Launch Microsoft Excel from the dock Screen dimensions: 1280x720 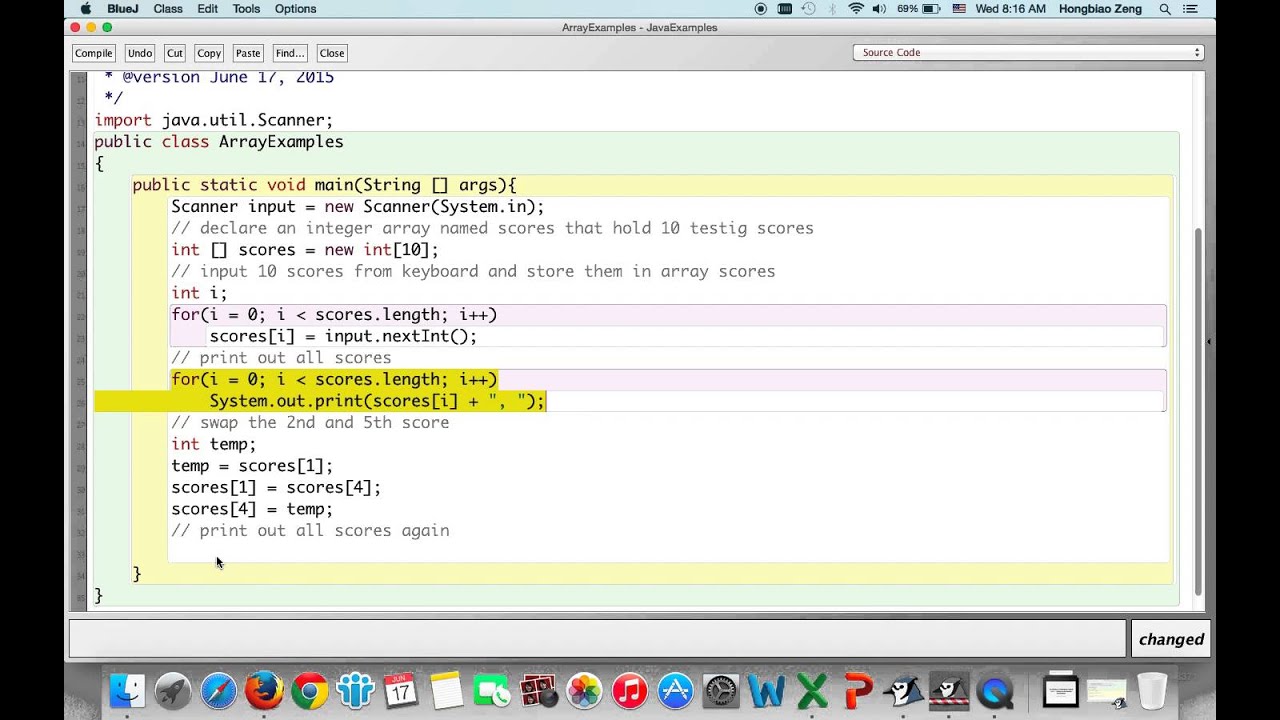click(x=812, y=691)
